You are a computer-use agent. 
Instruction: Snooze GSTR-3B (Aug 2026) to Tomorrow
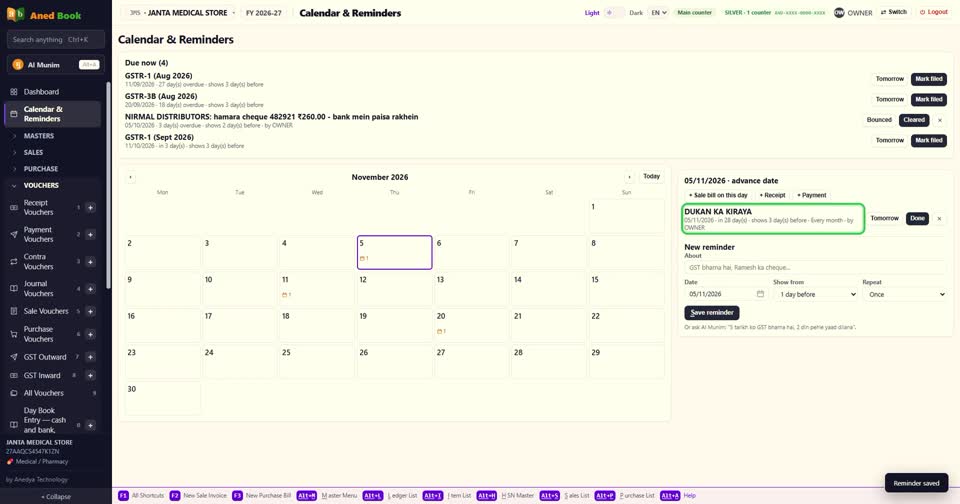[890, 99]
